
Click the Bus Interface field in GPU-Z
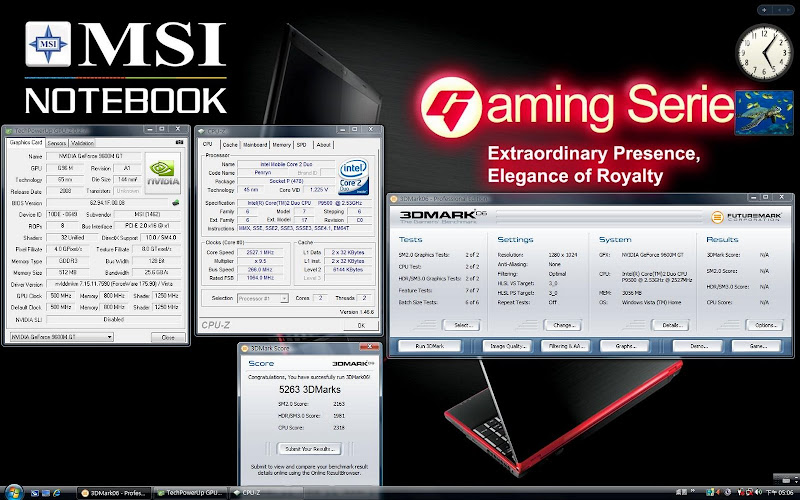pos(147,226)
